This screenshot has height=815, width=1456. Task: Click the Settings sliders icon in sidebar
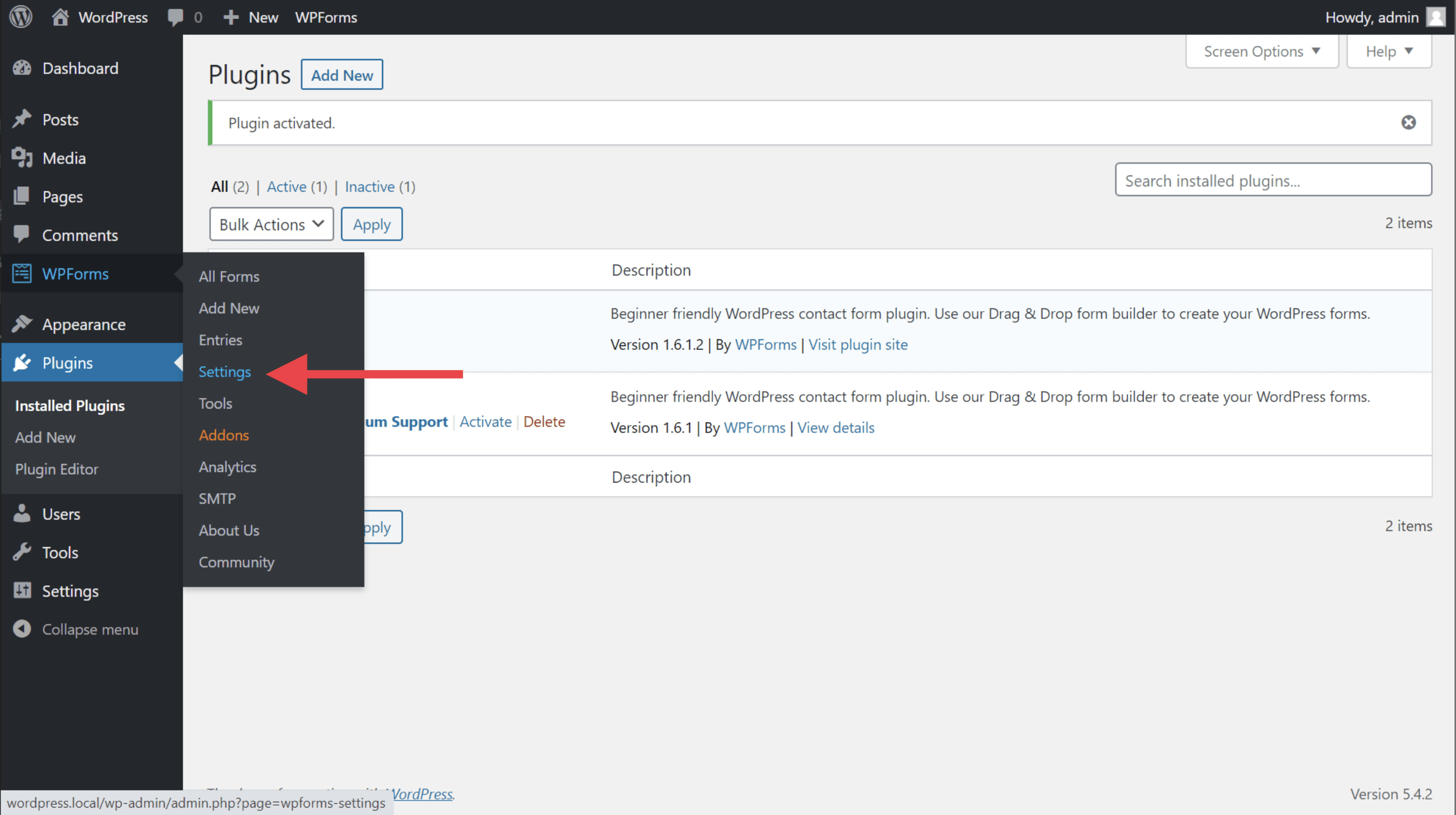click(22, 590)
